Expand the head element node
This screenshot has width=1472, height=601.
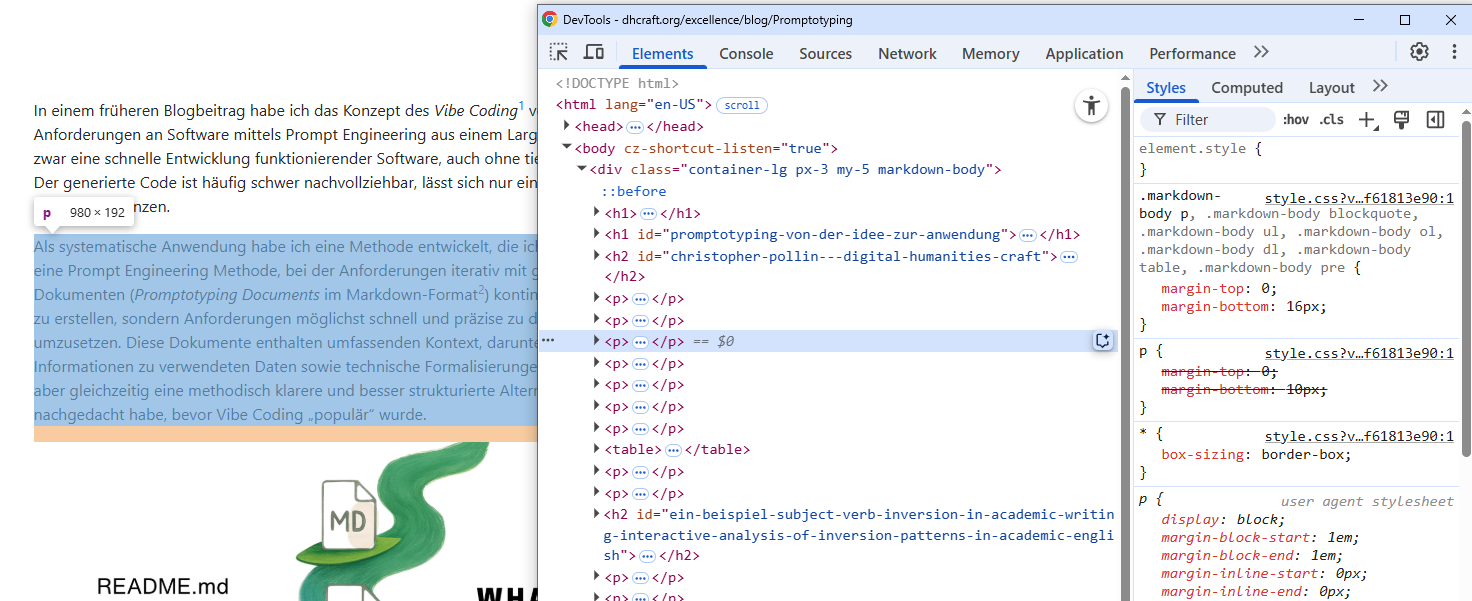[567, 126]
